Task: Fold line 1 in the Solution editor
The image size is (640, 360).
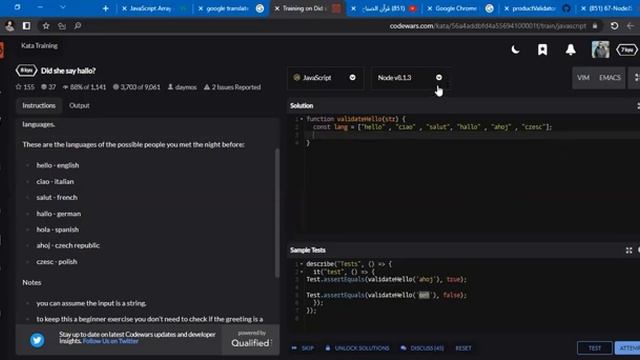Action: 302,119
